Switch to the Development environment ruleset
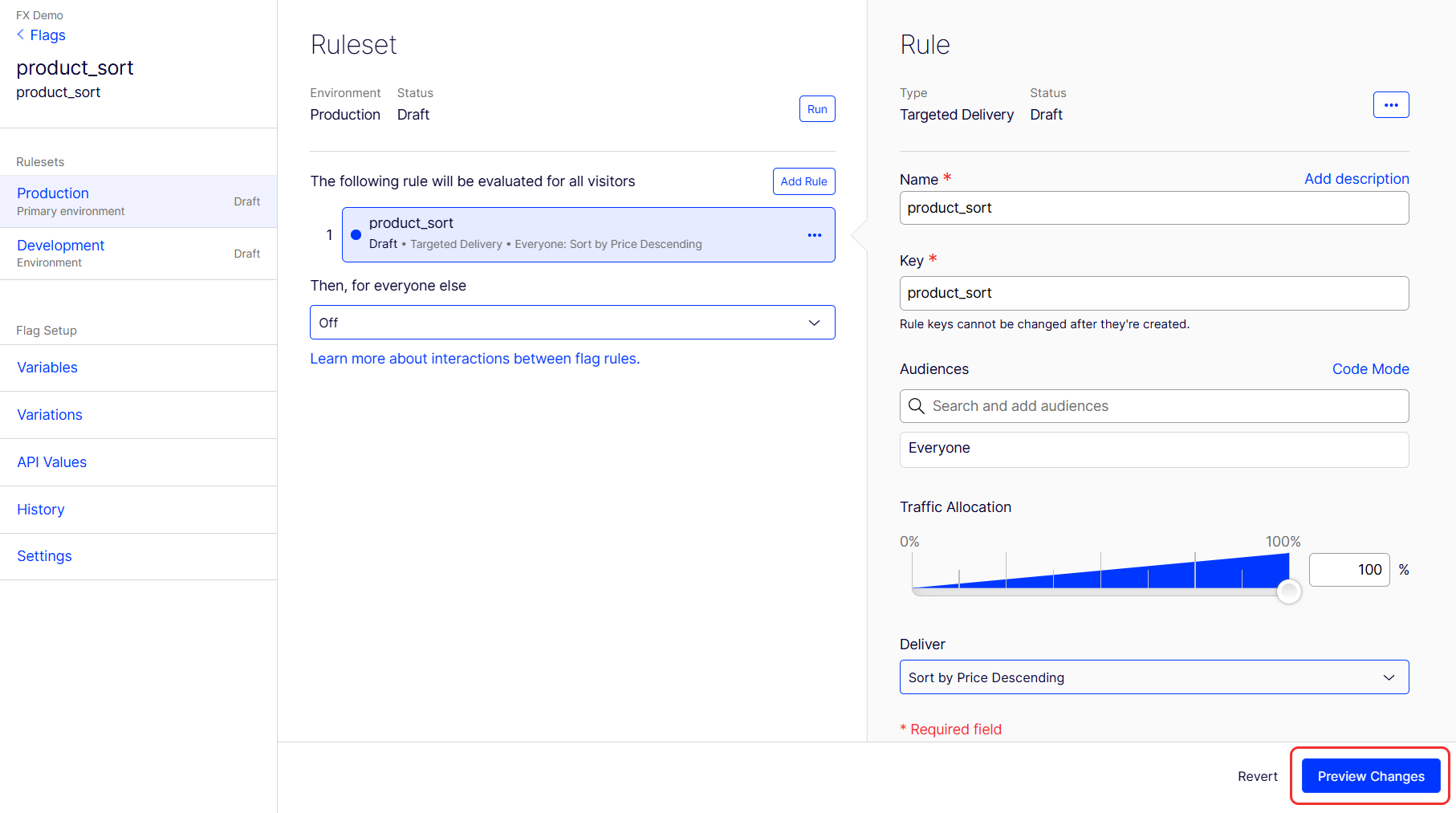Screen dimensions: 1456x813 point(61,246)
